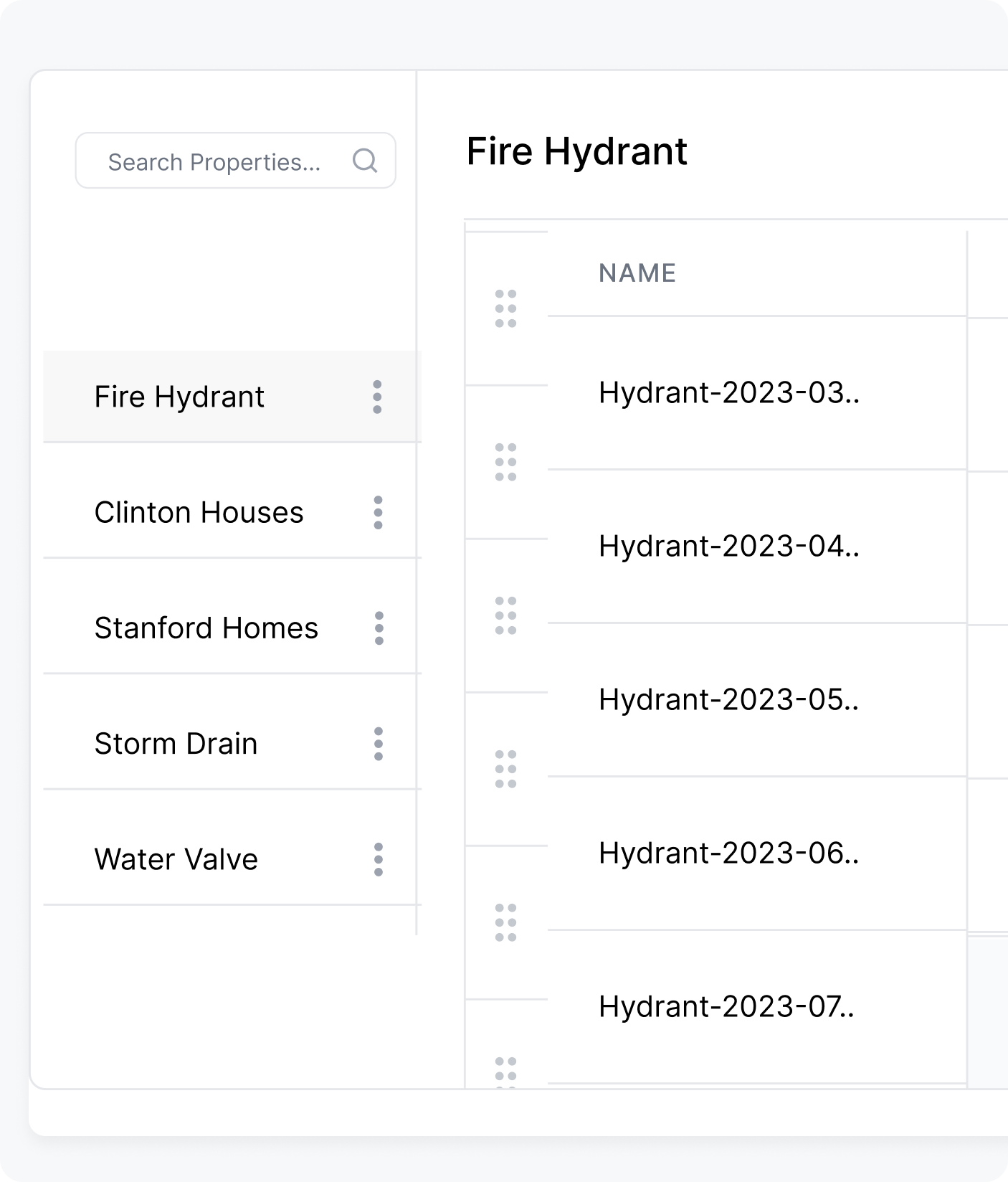This screenshot has height=1182, width=1008.
Task: Select the Hydrant-2023-05 row
Action: pos(728,699)
